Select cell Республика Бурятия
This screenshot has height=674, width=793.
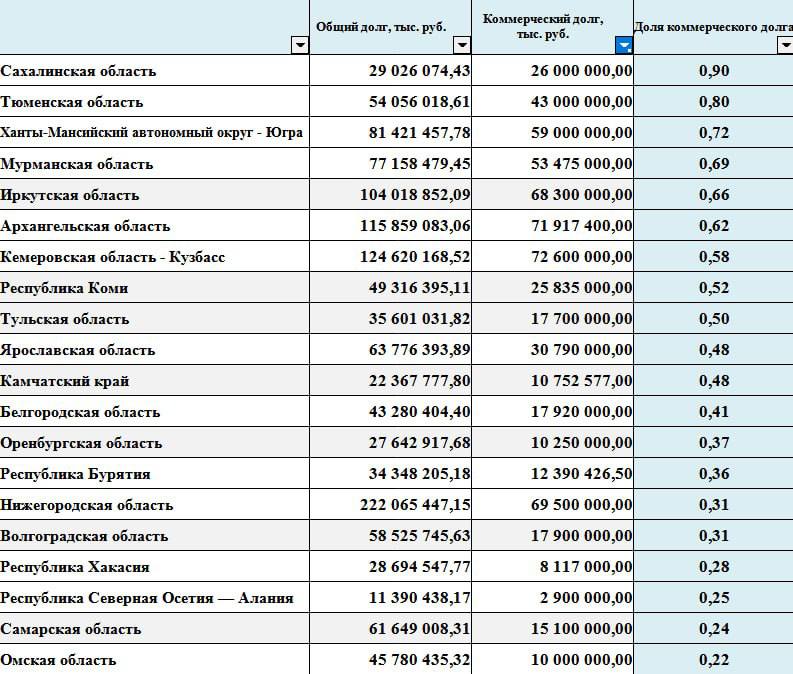click(x=154, y=473)
